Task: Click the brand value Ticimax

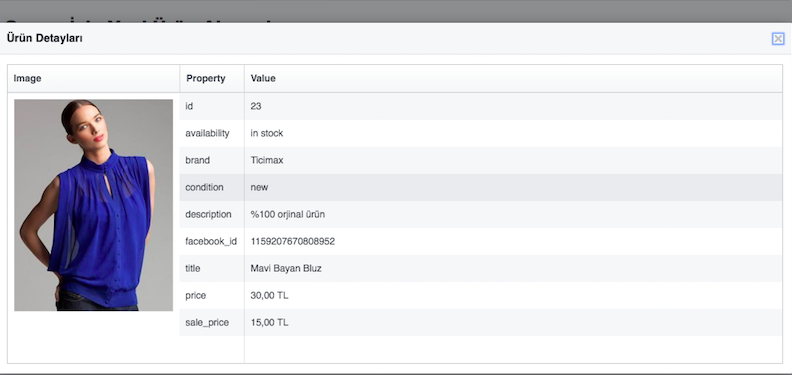Action: 267,160
